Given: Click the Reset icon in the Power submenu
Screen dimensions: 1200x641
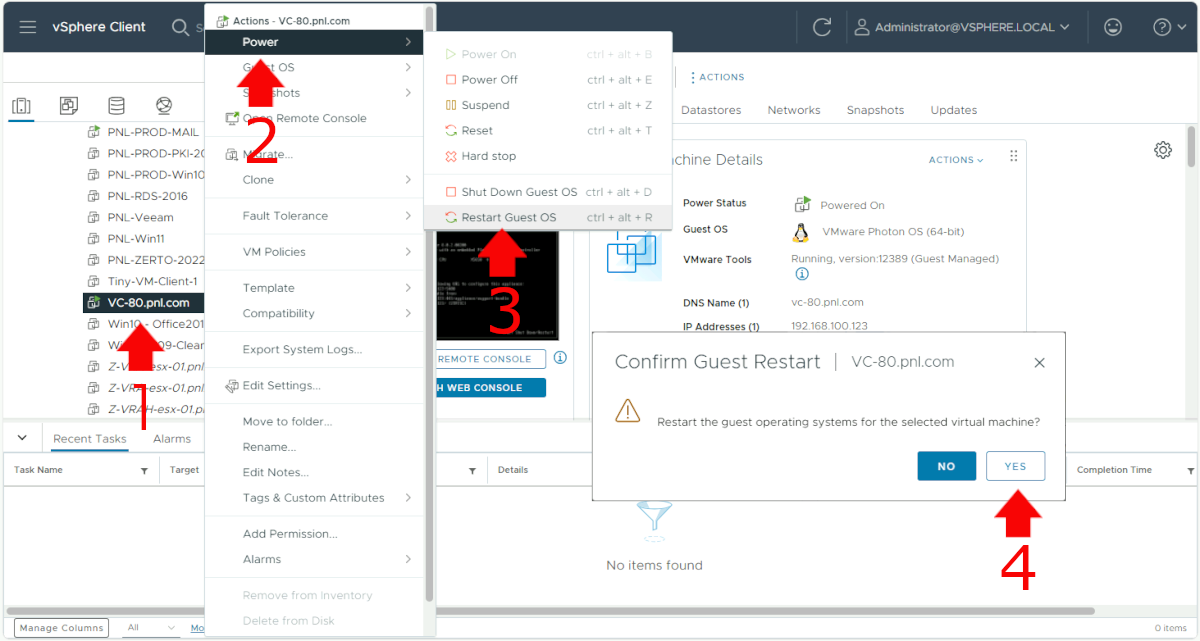Looking at the screenshot, I should [x=451, y=131].
